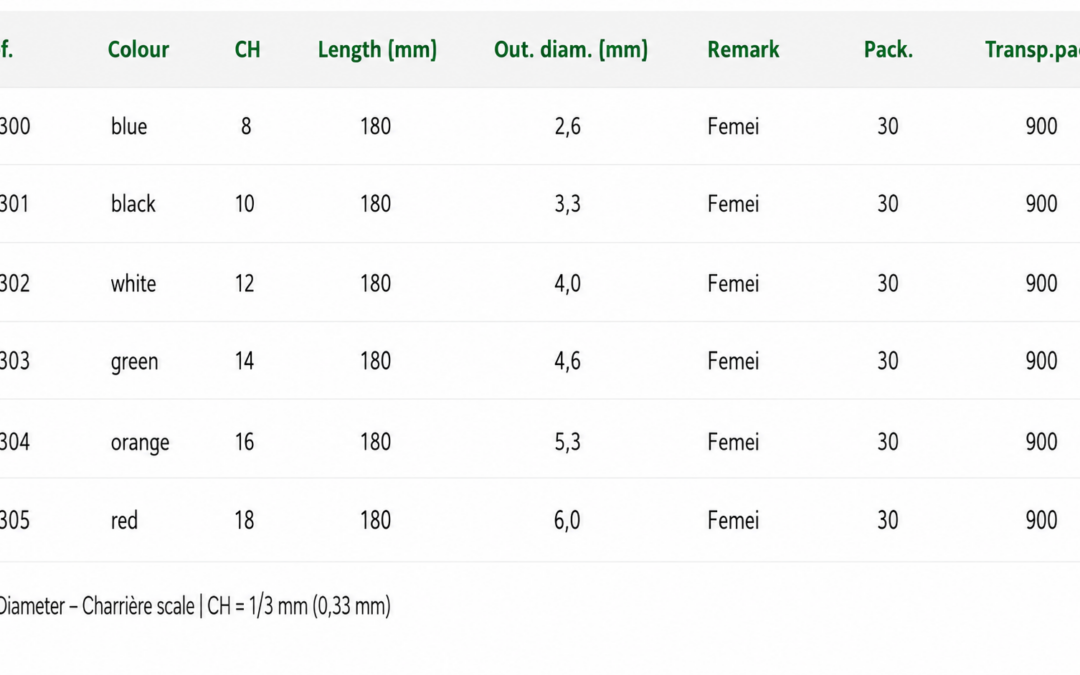The width and height of the screenshot is (1080, 675).
Task: Click the green colour cell
Action: pos(134,362)
